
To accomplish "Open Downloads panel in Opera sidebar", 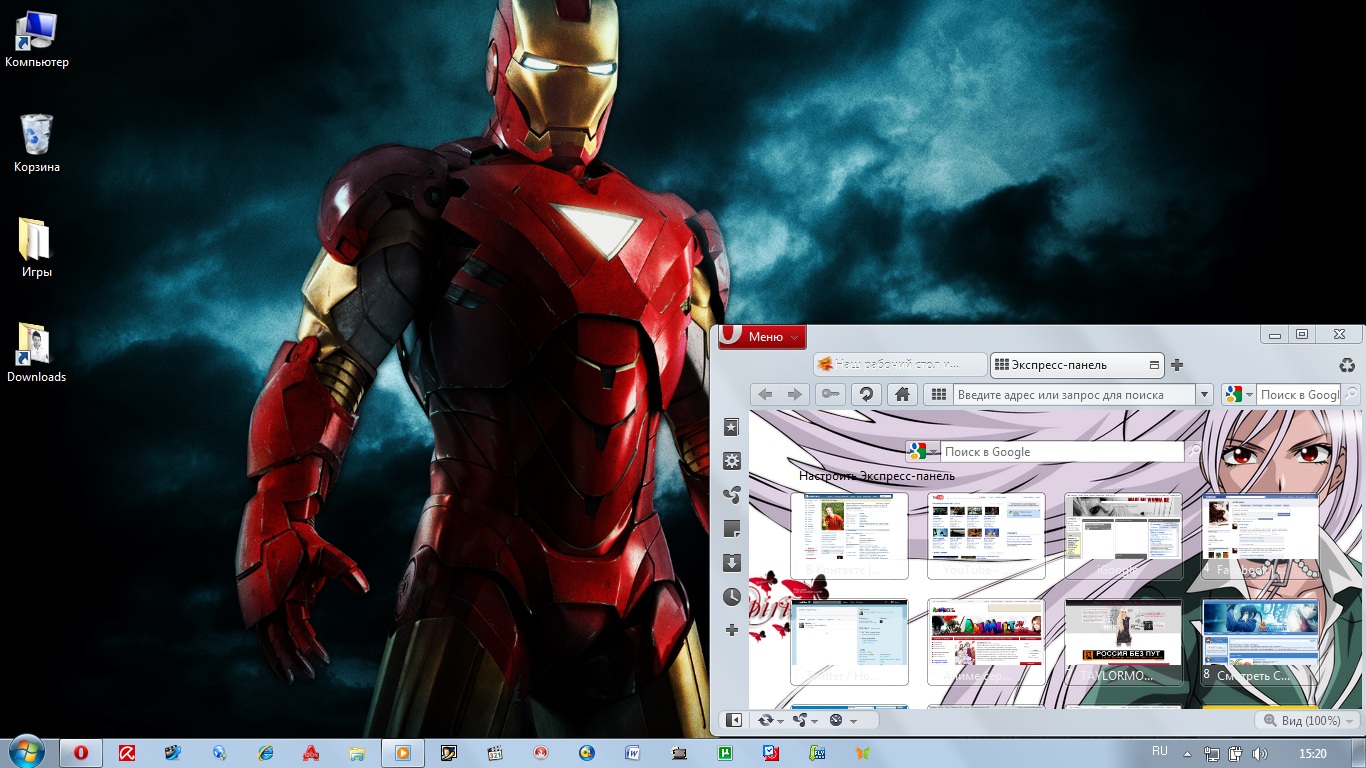I will pyautogui.click(x=732, y=562).
